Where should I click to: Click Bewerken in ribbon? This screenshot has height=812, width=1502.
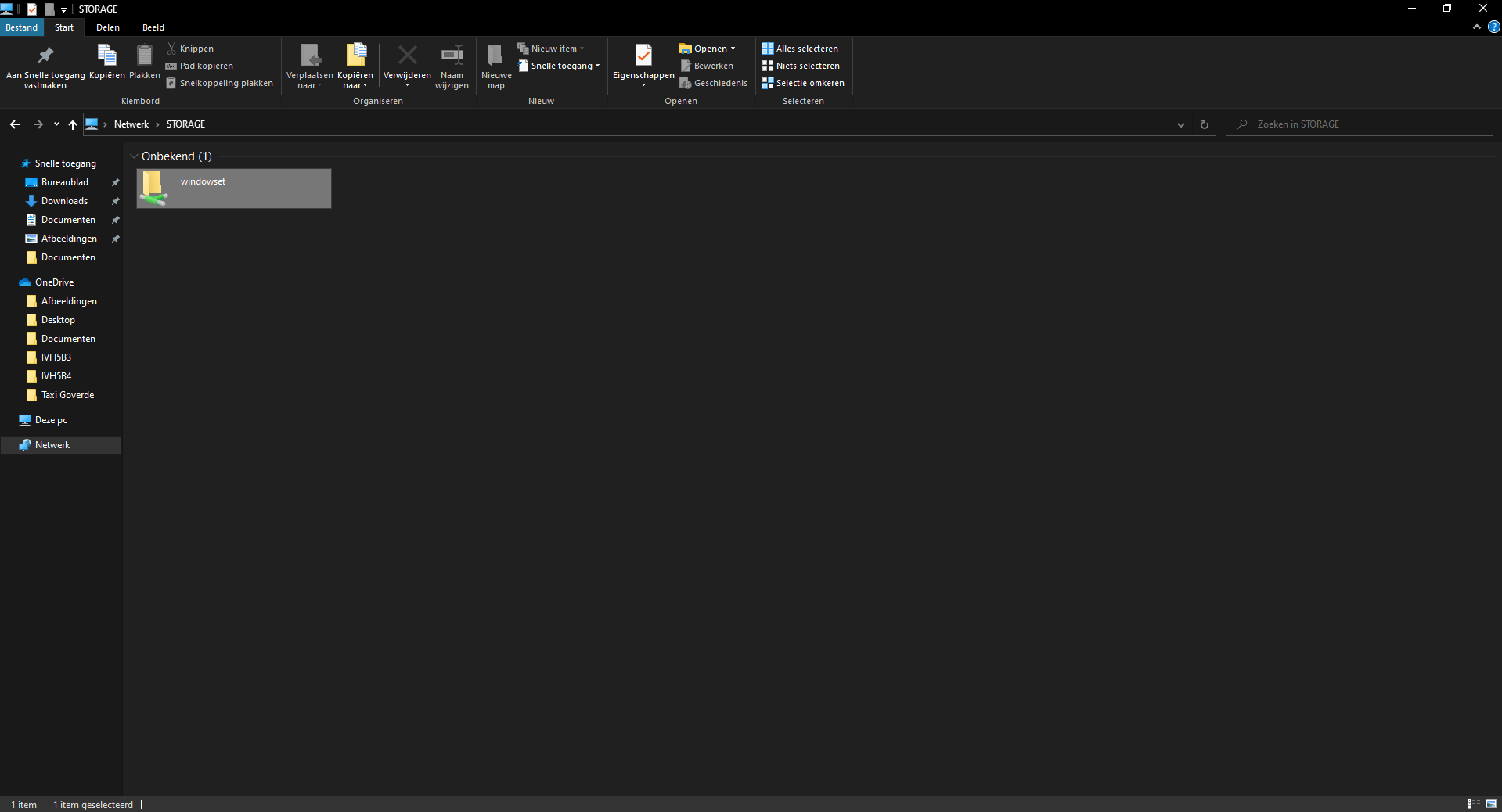(x=707, y=66)
